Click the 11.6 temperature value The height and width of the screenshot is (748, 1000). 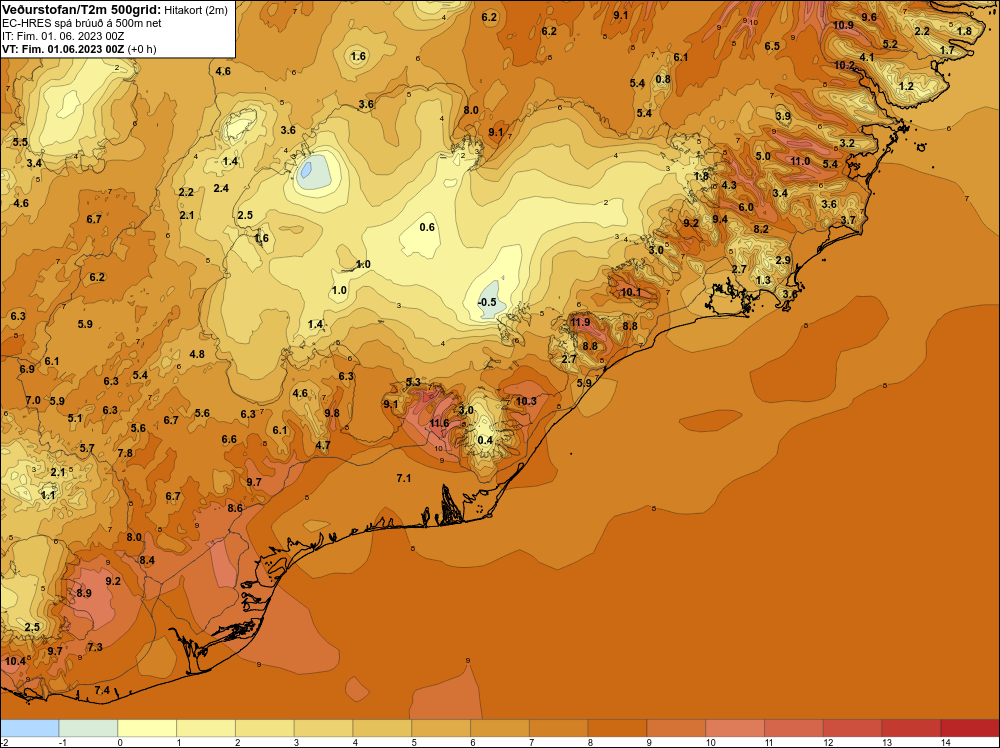point(439,423)
